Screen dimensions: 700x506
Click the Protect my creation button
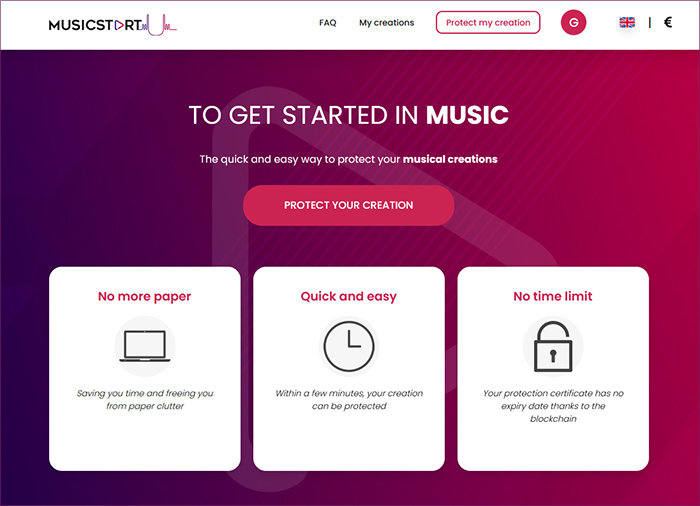(x=488, y=22)
